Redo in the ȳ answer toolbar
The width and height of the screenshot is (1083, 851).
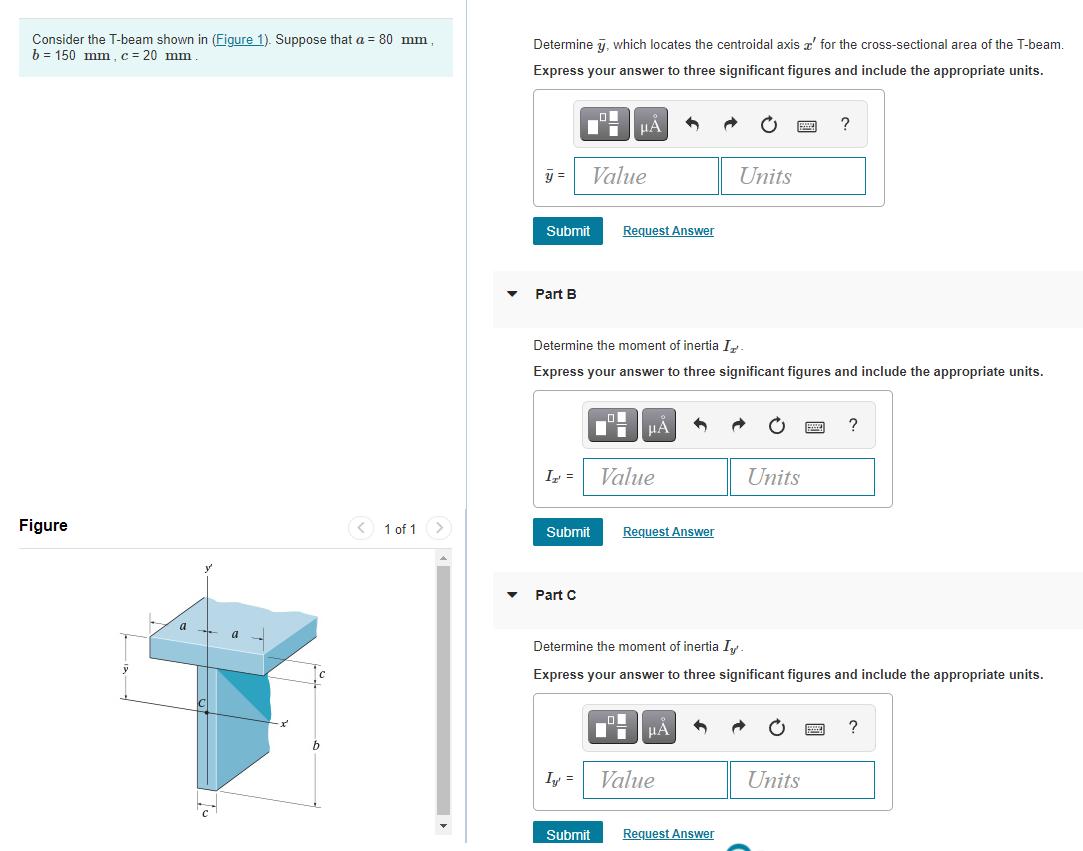[x=730, y=124]
